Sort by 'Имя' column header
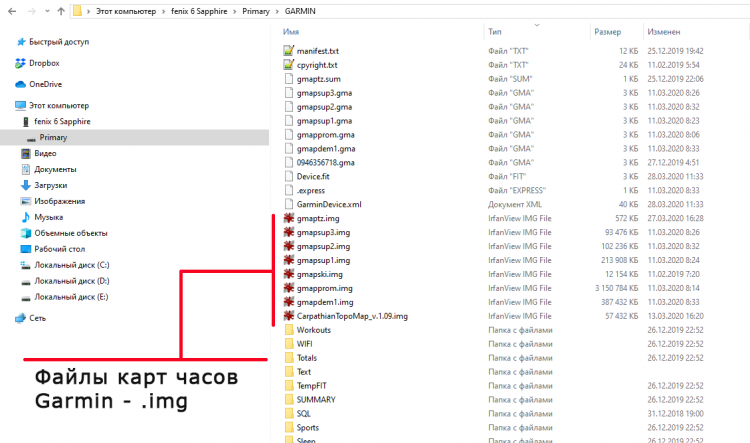The width and height of the screenshot is (750, 443). point(291,32)
